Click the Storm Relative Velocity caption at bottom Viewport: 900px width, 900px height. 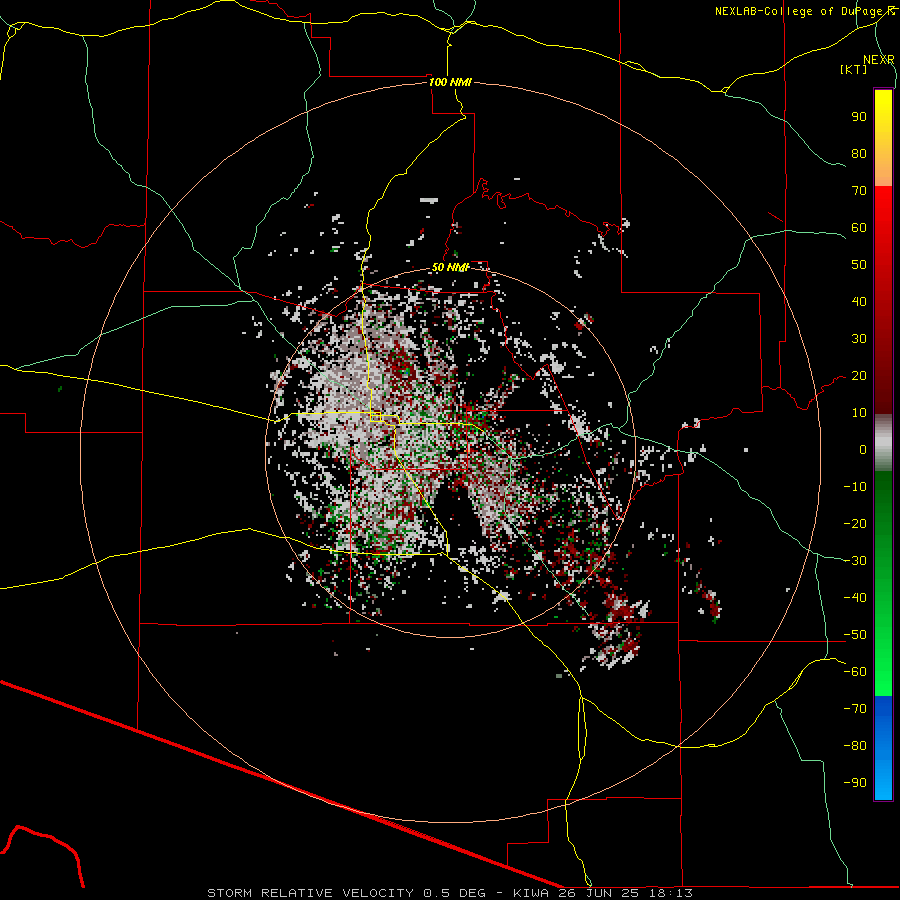click(x=450, y=893)
